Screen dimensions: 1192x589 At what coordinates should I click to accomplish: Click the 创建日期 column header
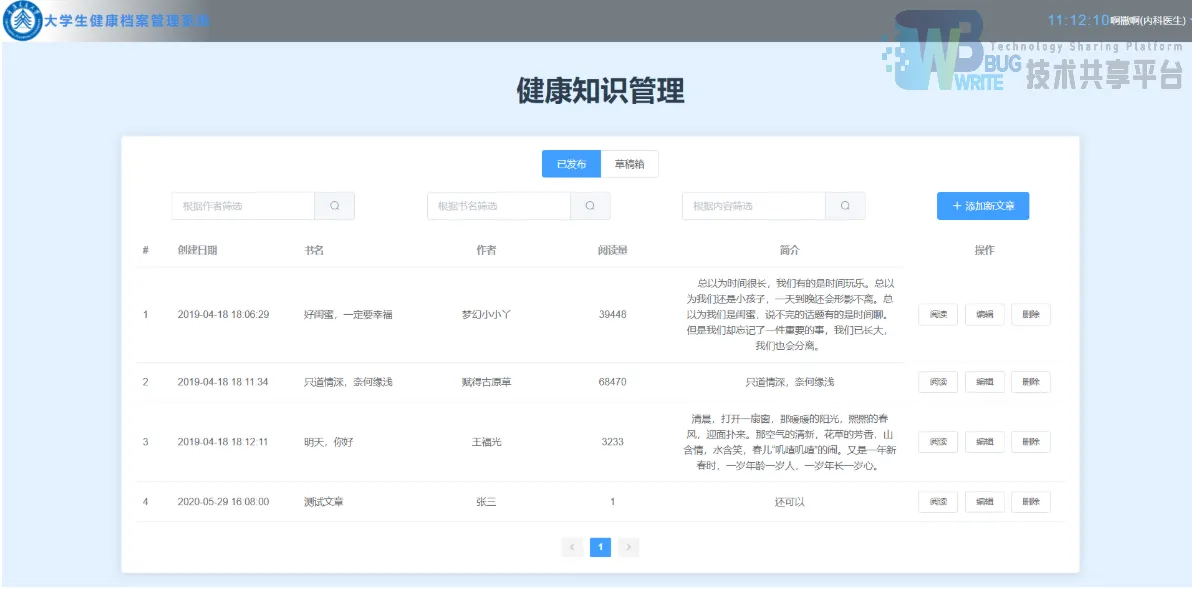(x=198, y=251)
